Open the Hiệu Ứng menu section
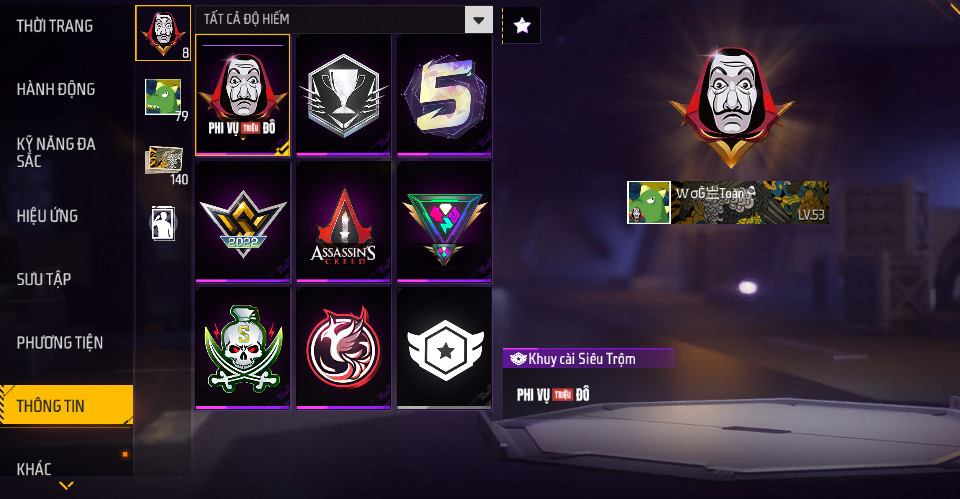Viewport: 960px width, 499px height. point(47,216)
